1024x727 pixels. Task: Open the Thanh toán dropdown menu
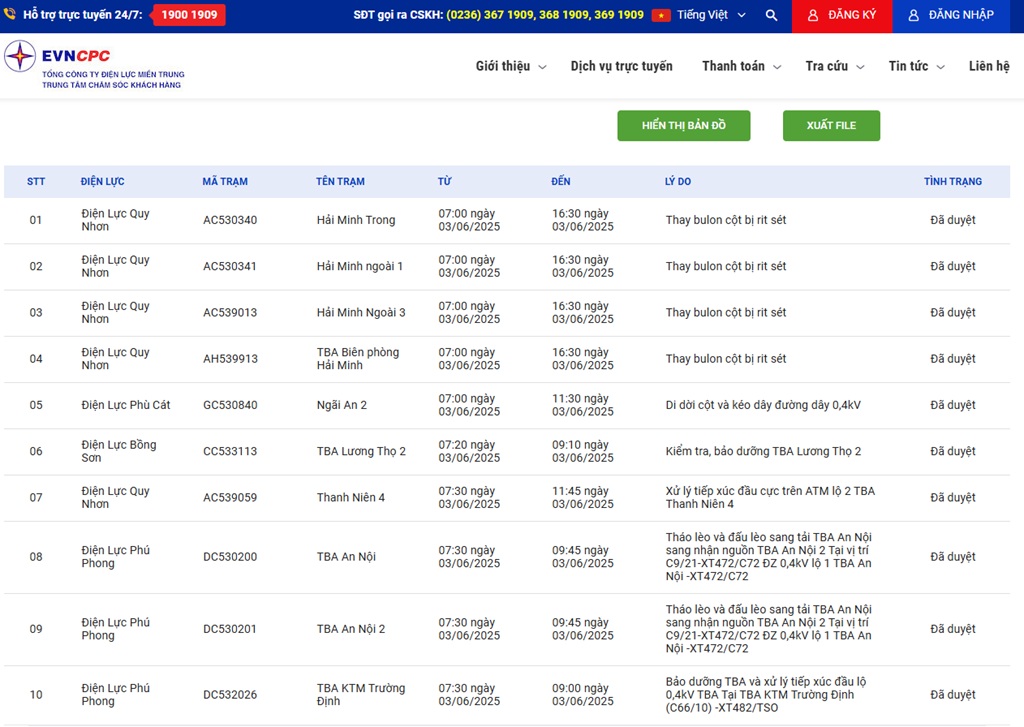tap(741, 66)
